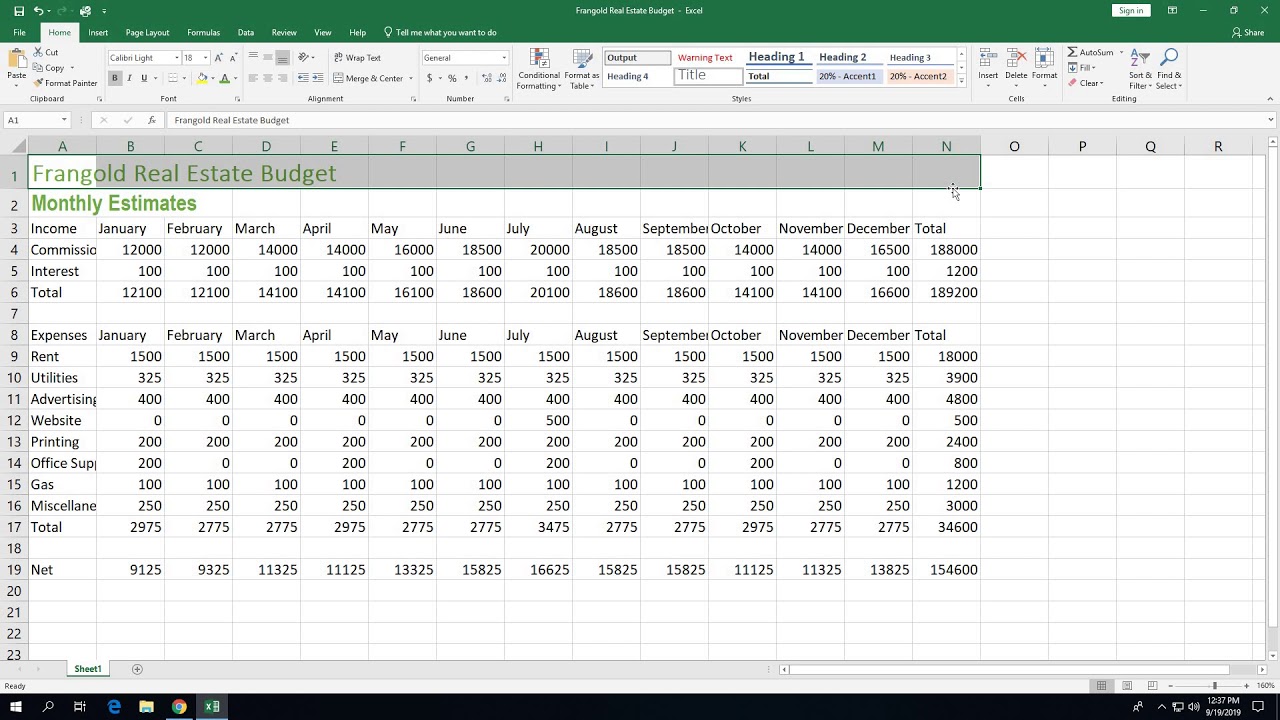1280x720 pixels.
Task: Decrease font size with smaller A icon
Action: point(233,58)
